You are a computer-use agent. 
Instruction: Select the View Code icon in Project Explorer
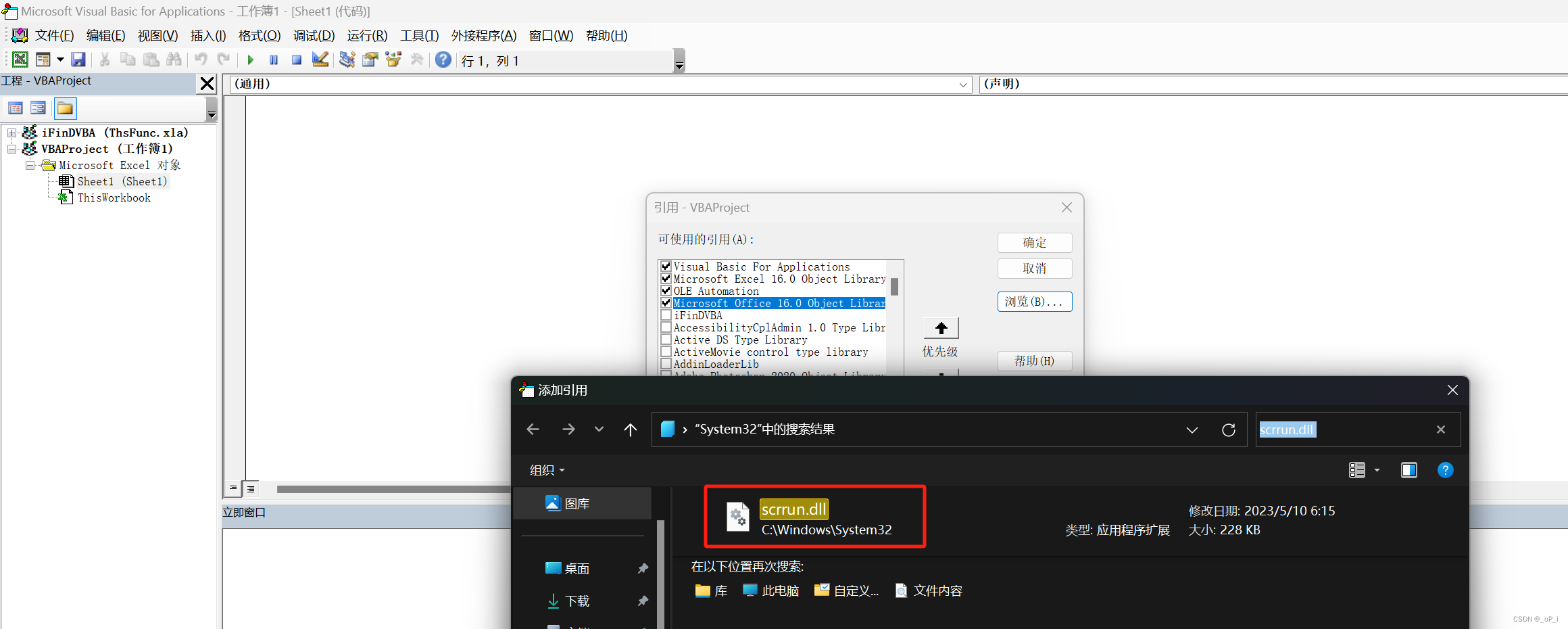click(x=16, y=108)
